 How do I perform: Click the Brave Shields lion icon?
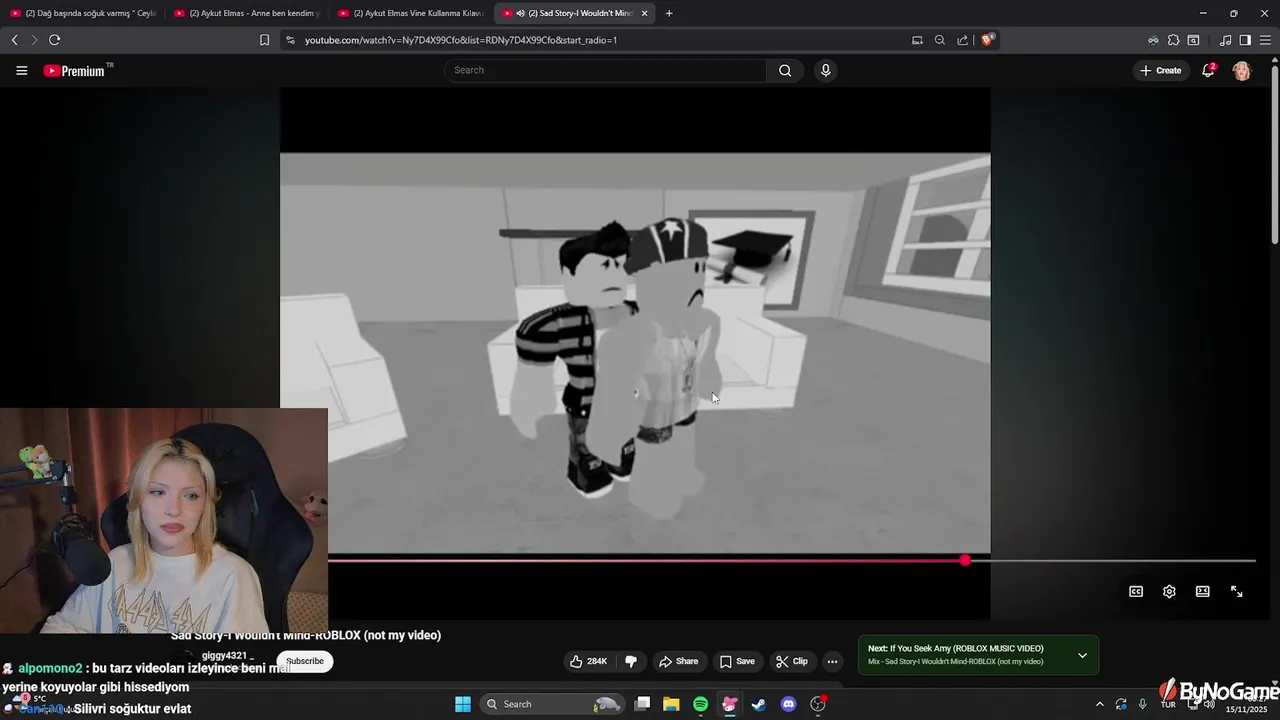[988, 40]
